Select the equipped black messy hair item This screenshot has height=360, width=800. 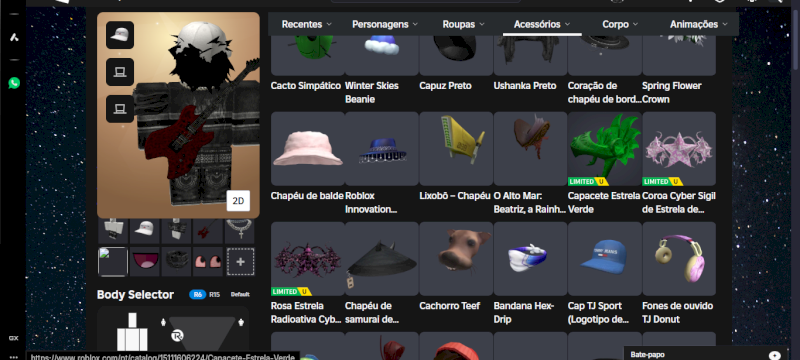pyautogui.click(x=177, y=262)
